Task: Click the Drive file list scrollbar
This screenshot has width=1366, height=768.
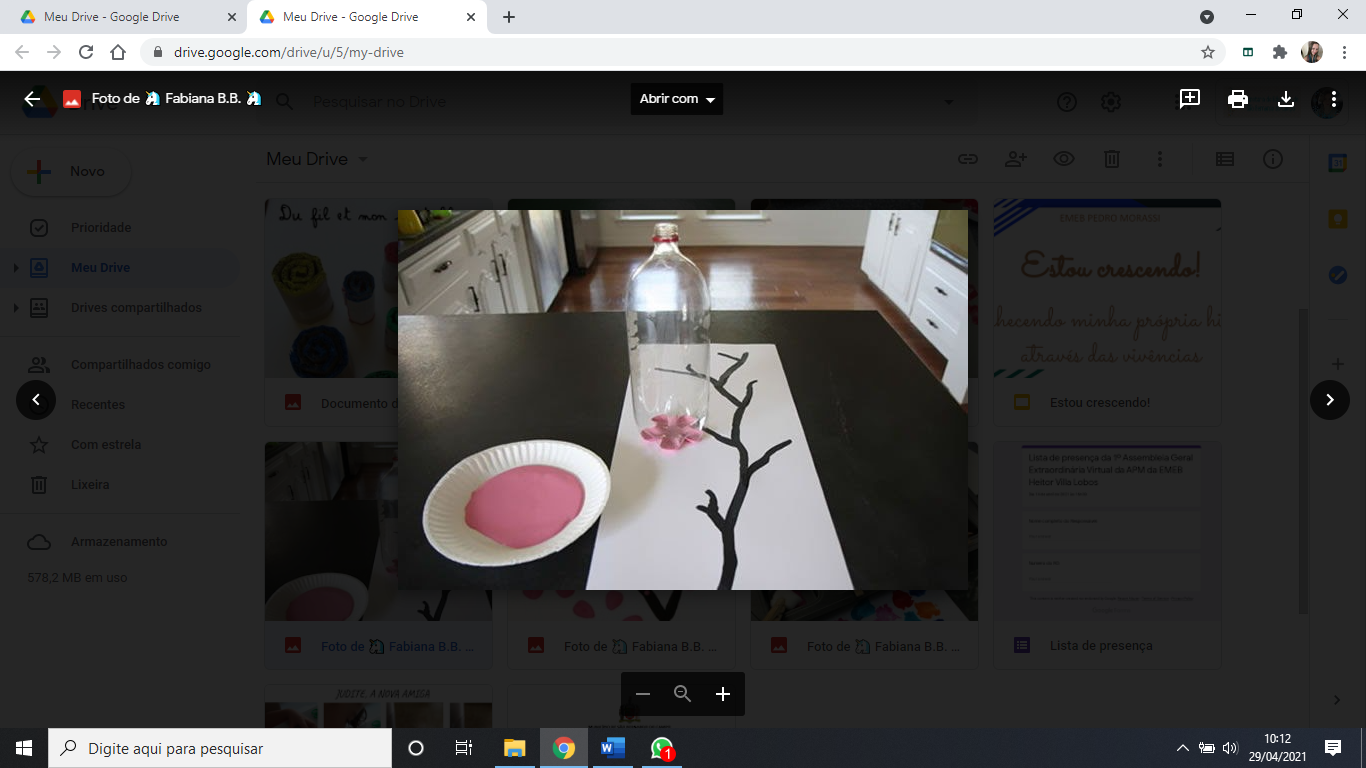Action: 1302,460
